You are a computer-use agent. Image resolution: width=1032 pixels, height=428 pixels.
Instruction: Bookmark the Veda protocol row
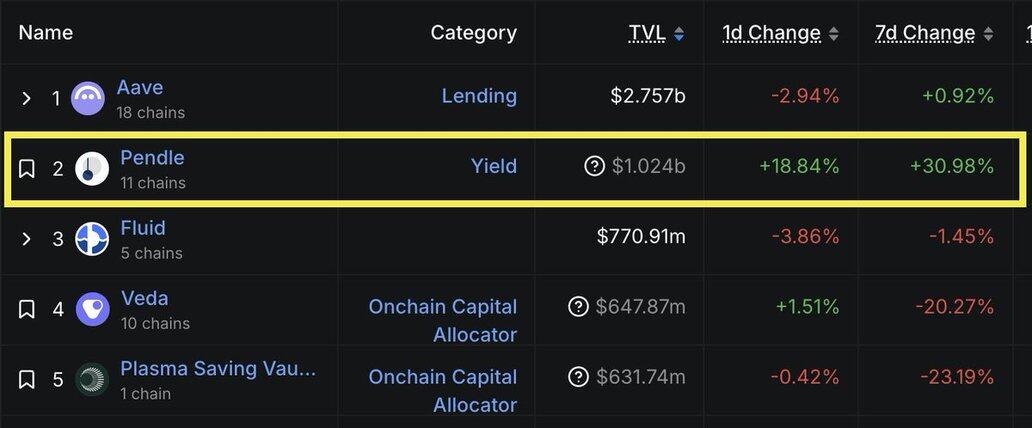(x=27, y=309)
